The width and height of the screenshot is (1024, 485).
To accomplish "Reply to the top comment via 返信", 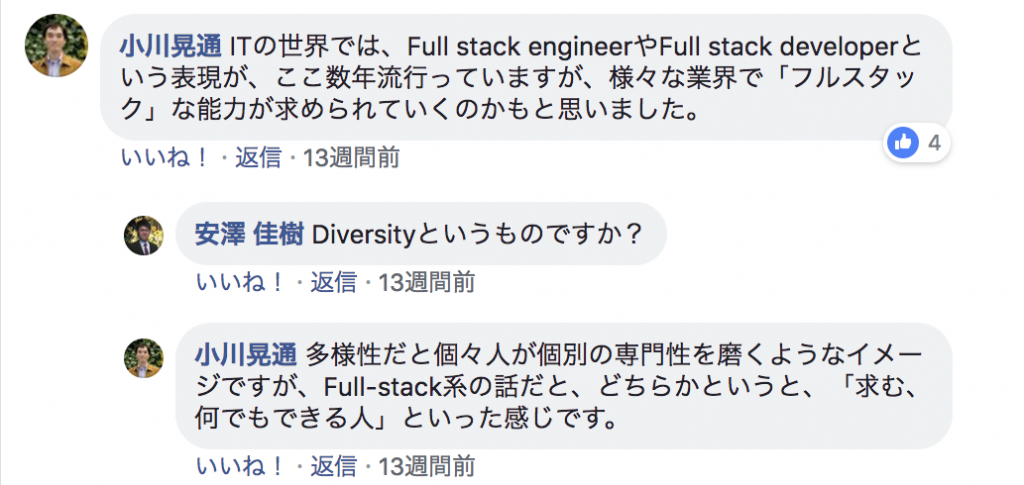I will point(258,158).
